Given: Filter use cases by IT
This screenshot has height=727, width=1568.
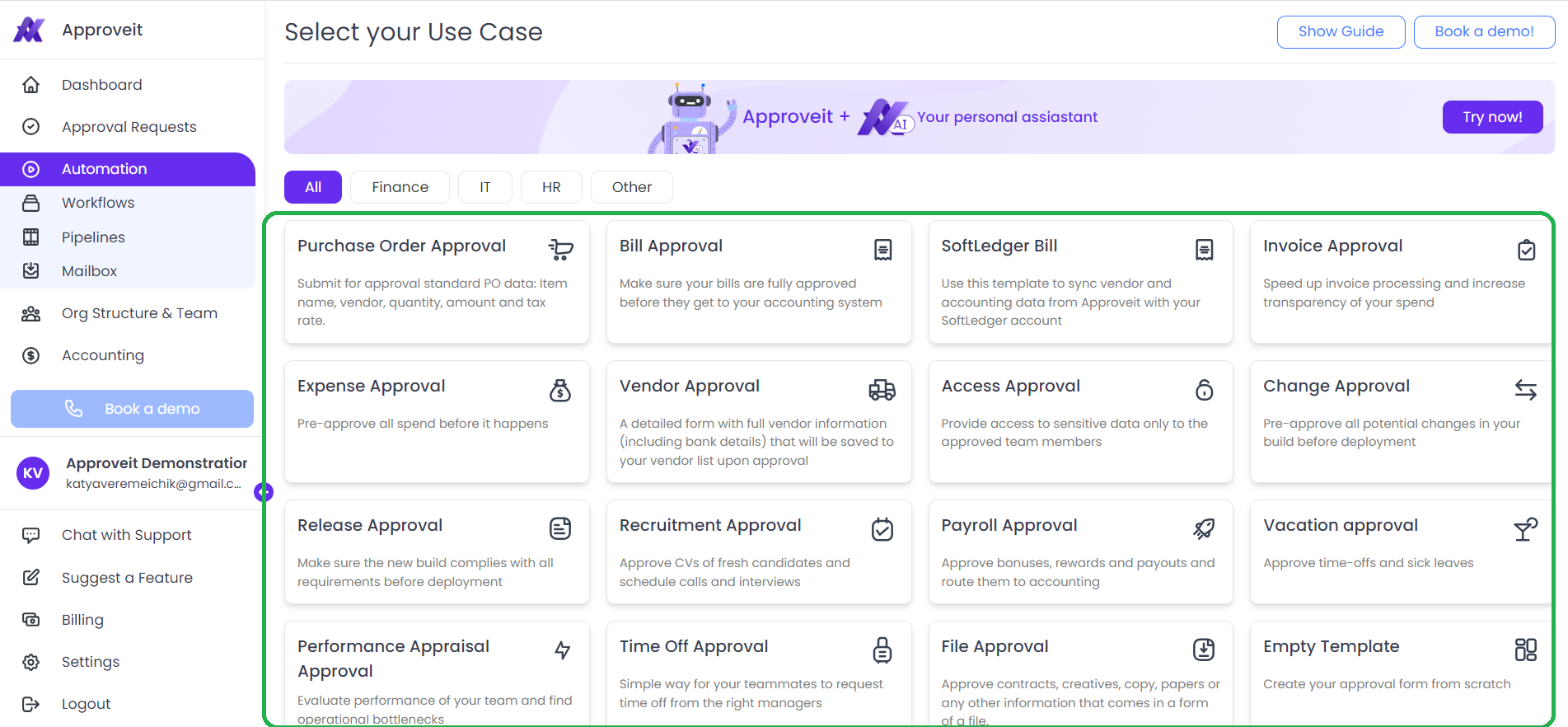Looking at the screenshot, I should (x=485, y=187).
